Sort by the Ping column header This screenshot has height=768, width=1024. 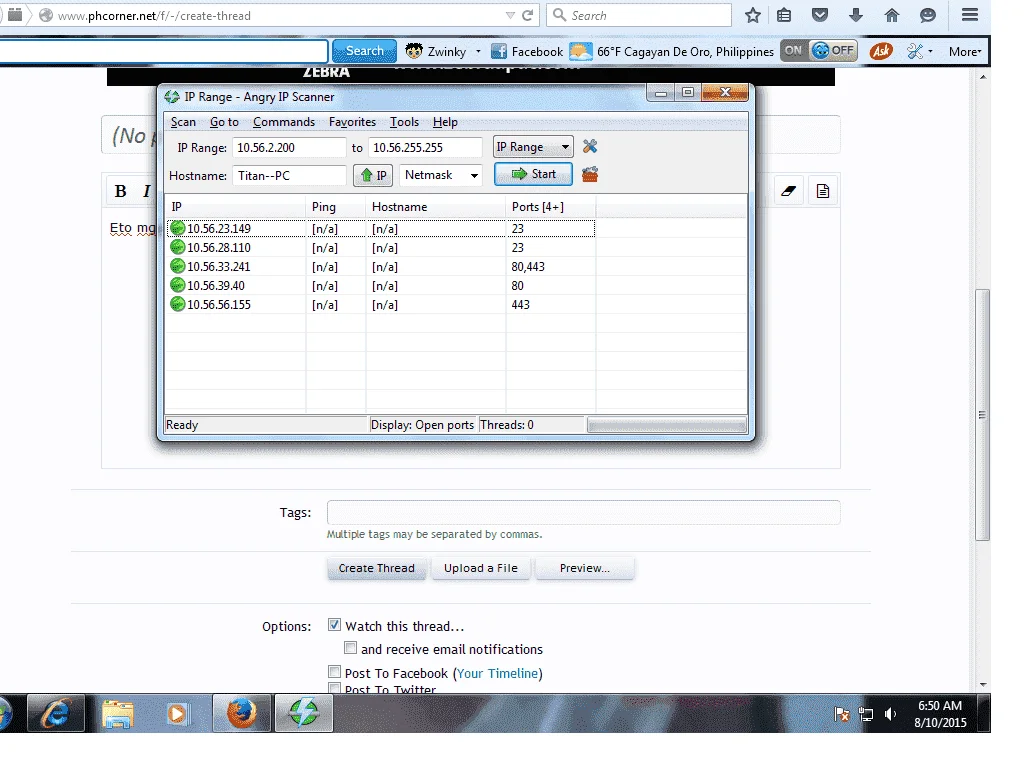click(336, 207)
